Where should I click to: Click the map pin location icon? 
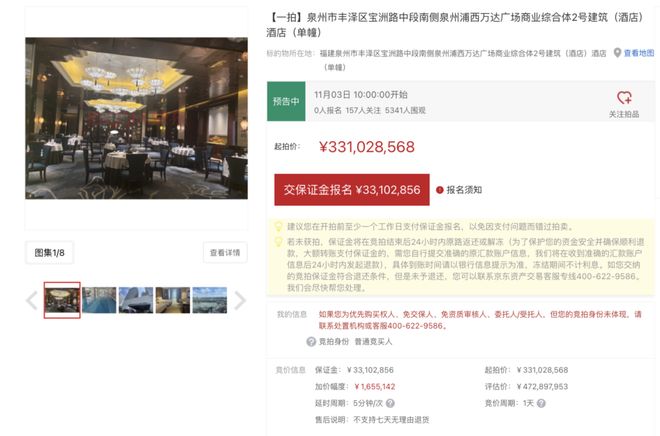tap(617, 53)
